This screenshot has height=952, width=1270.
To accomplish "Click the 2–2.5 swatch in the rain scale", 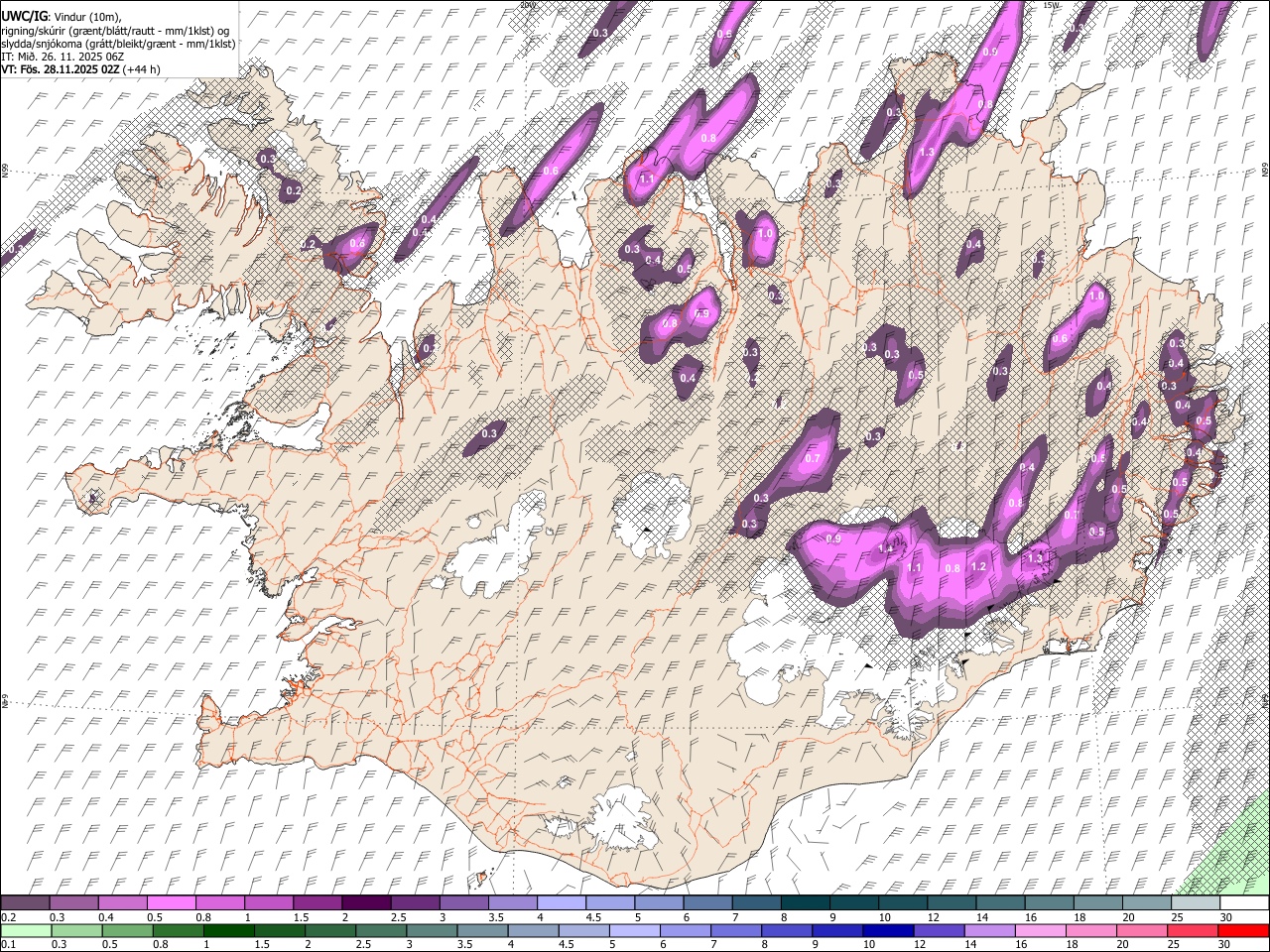I will point(332,930).
